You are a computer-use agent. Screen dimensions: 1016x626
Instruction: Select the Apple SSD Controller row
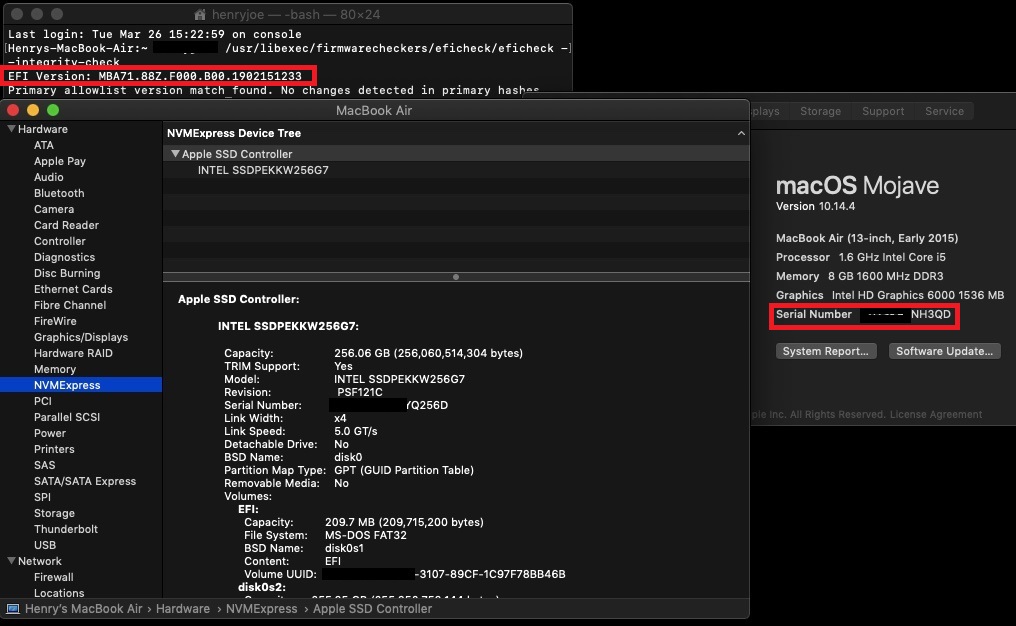[x=456, y=154]
